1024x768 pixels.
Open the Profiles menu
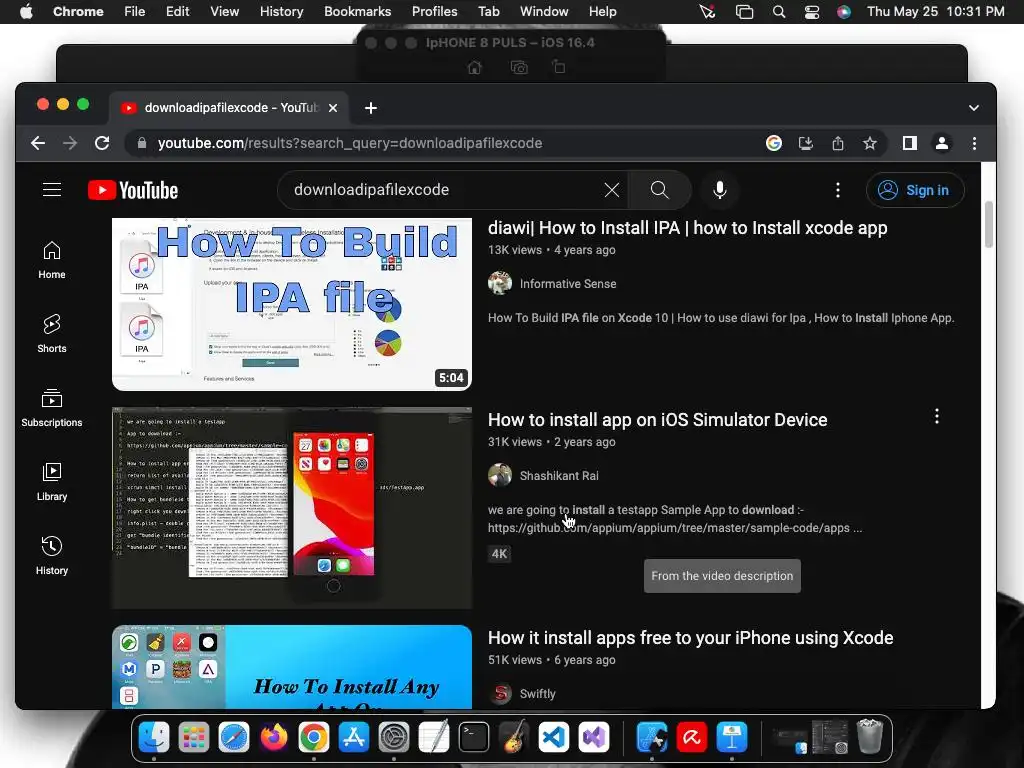(x=434, y=12)
